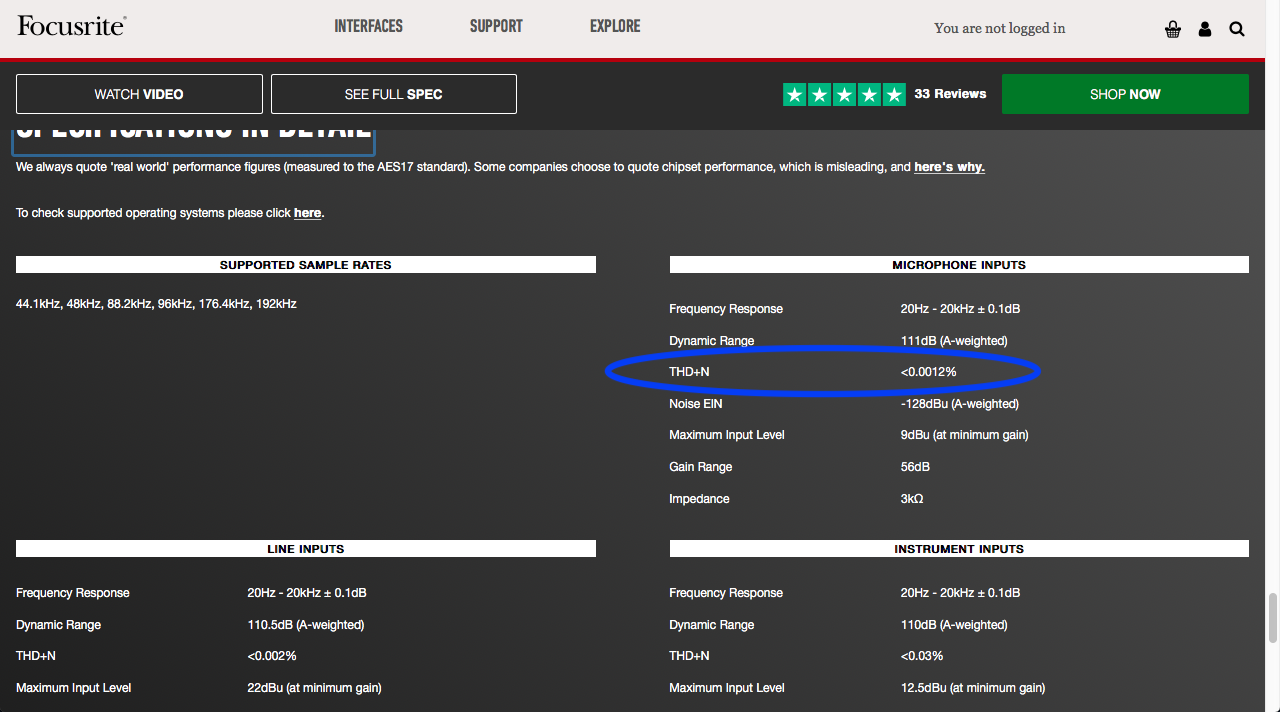Open the Interfaces menu
Screen dimensions: 1280x712
pos(368,26)
